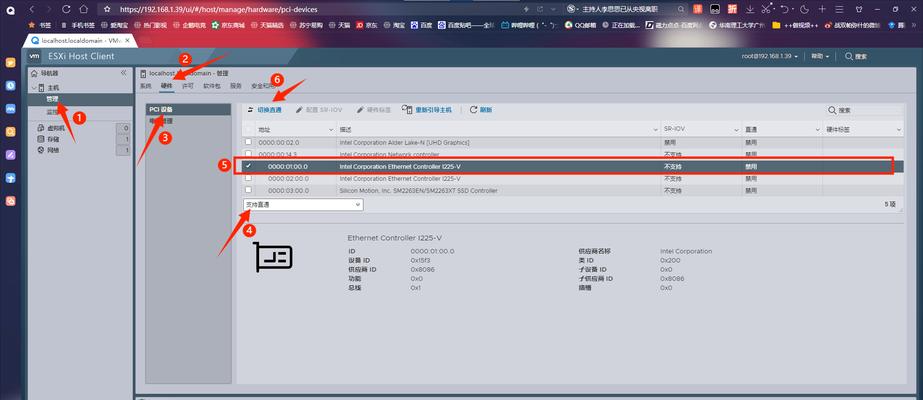Image resolution: width=923 pixels, height=400 pixels.
Task: Go back with the browser back arrow
Action: (32, 9)
